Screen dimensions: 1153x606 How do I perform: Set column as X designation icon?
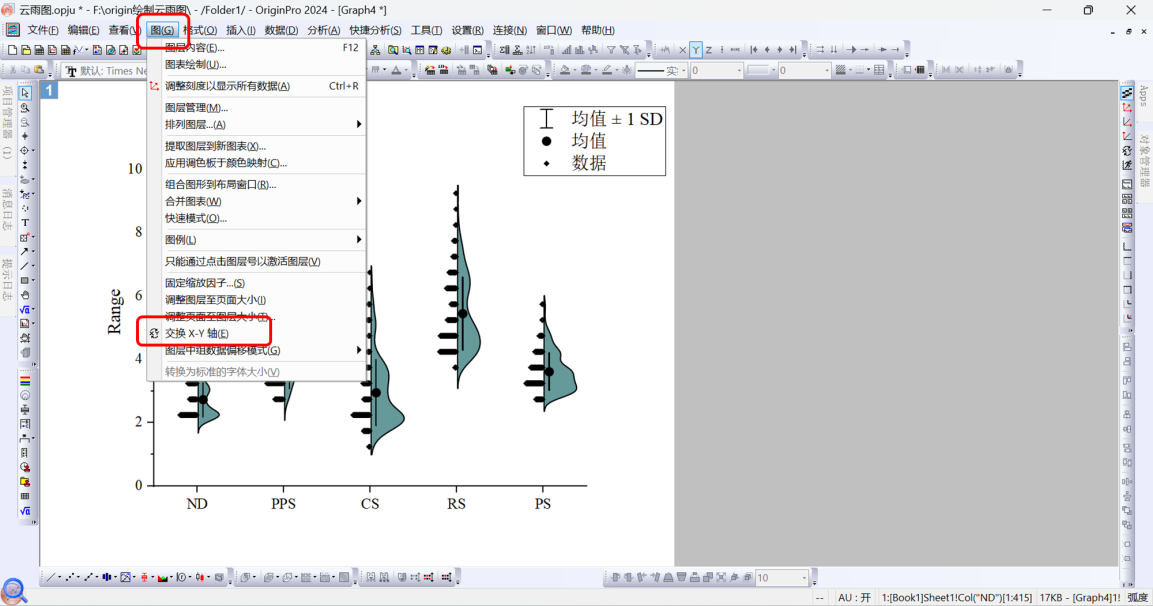tap(682, 50)
